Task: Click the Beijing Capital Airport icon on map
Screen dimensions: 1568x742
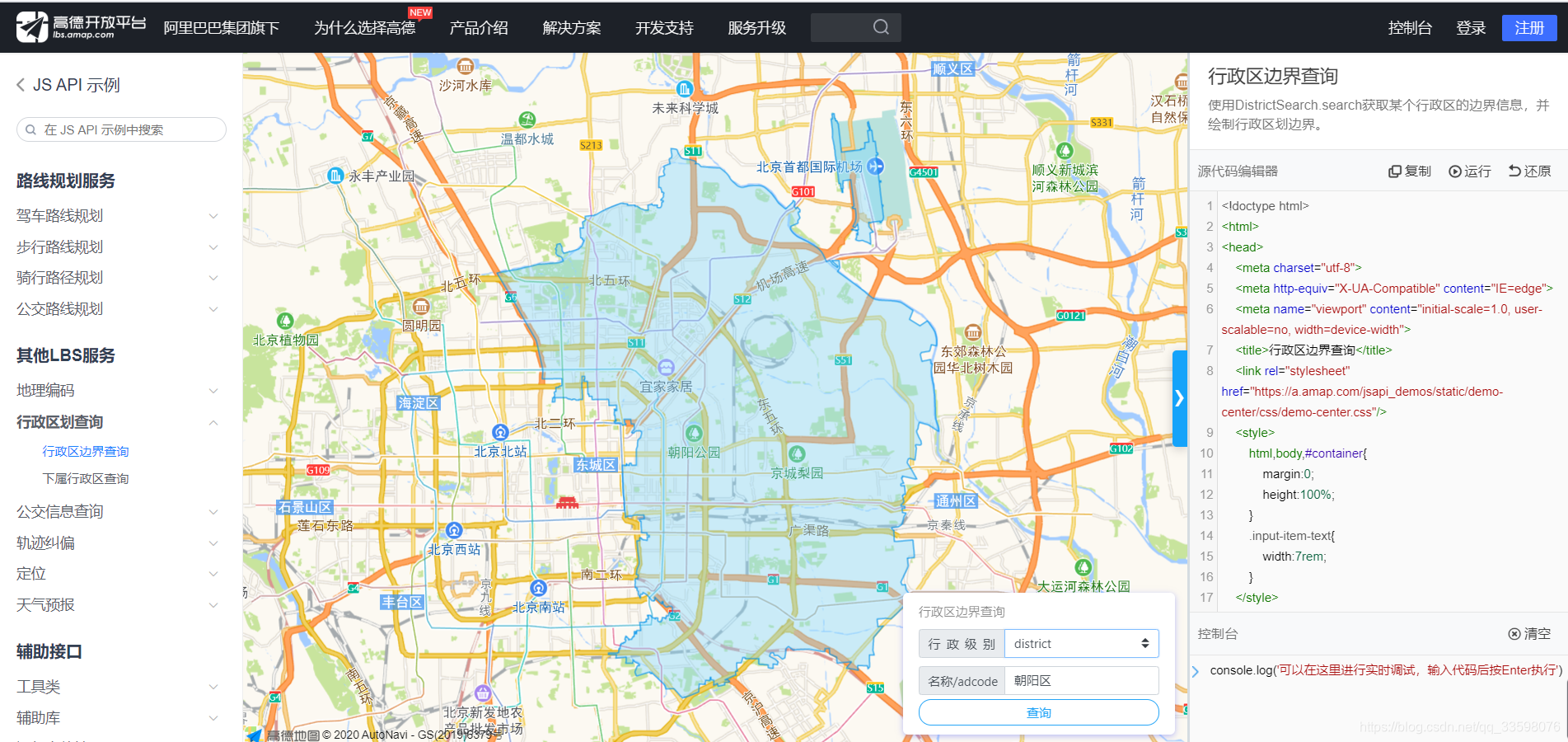Action: click(x=875, y=166)
